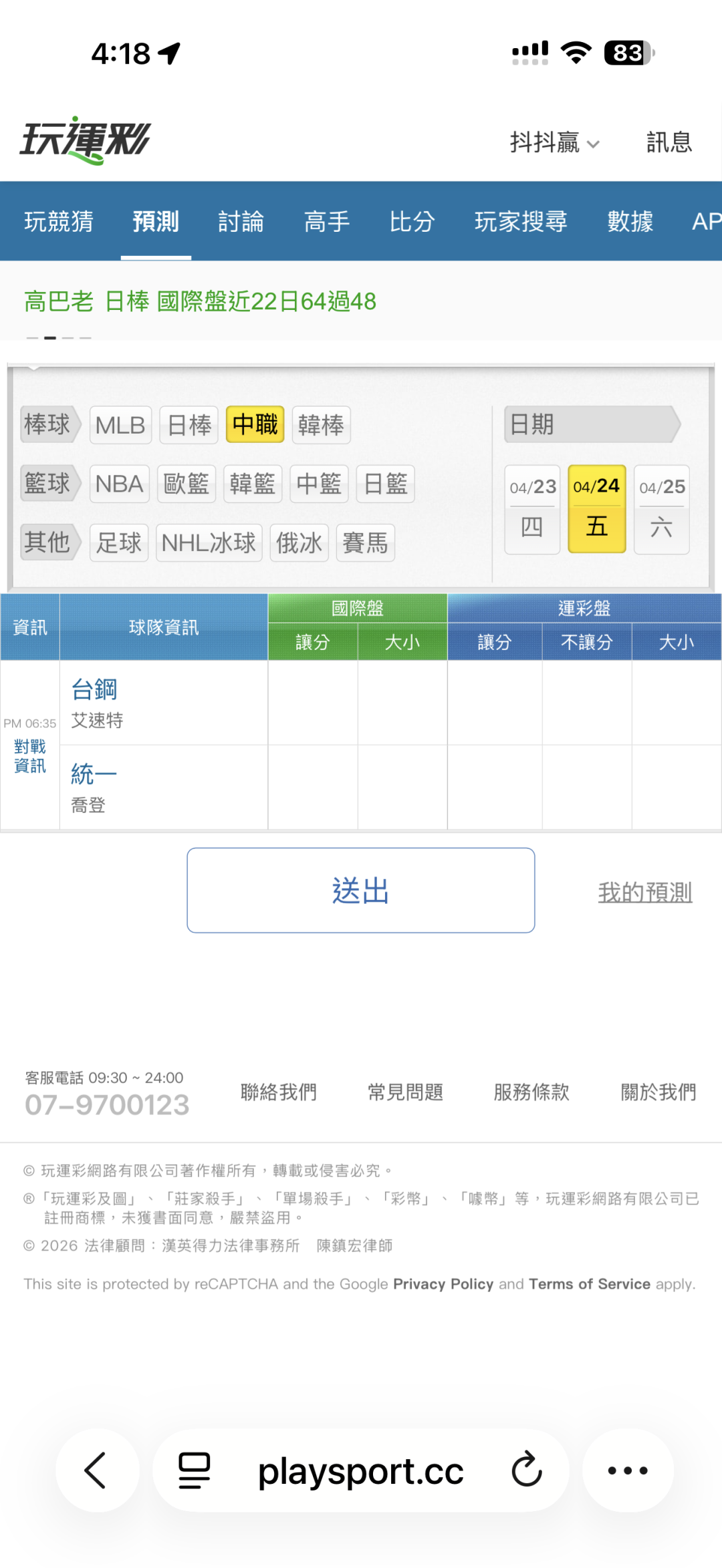Select the 日棒 league filter

point(189,425)
